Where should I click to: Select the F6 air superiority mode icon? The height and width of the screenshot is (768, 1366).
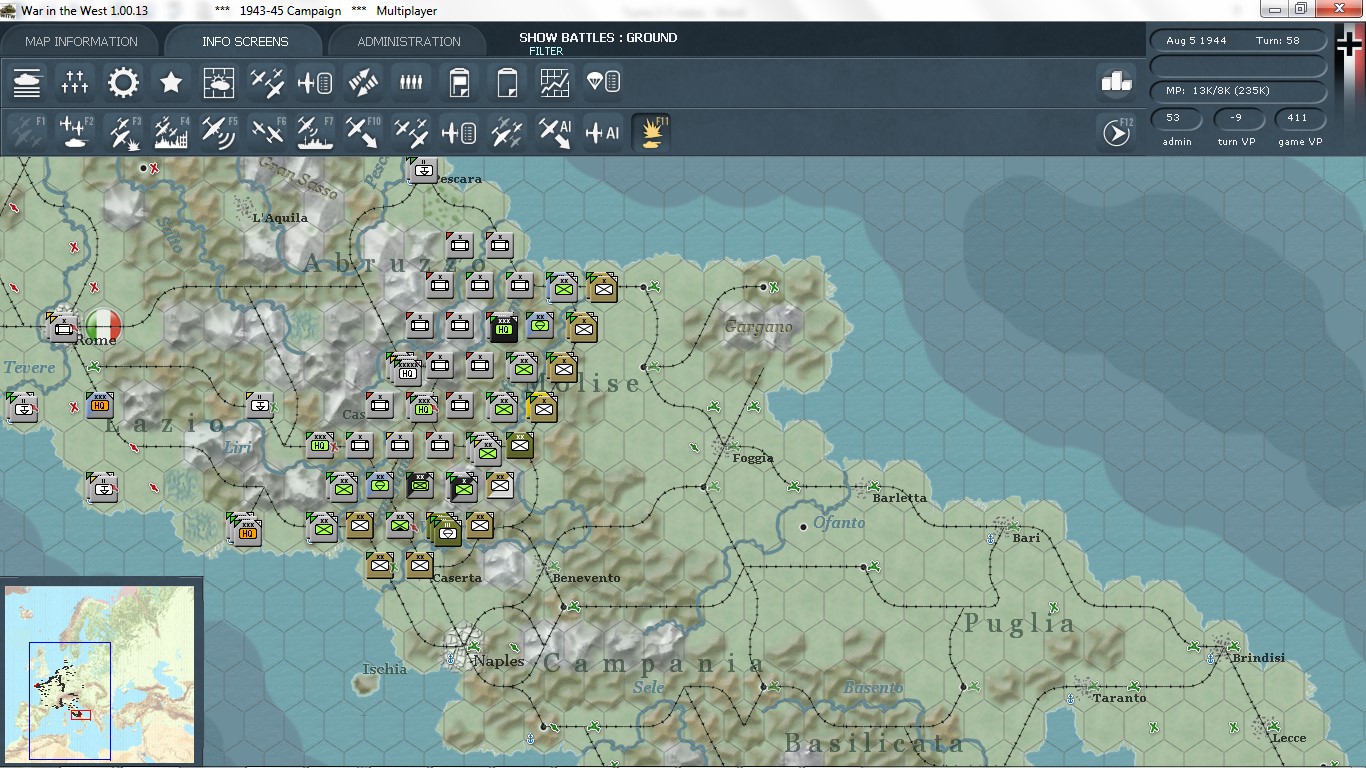point(267,132)
